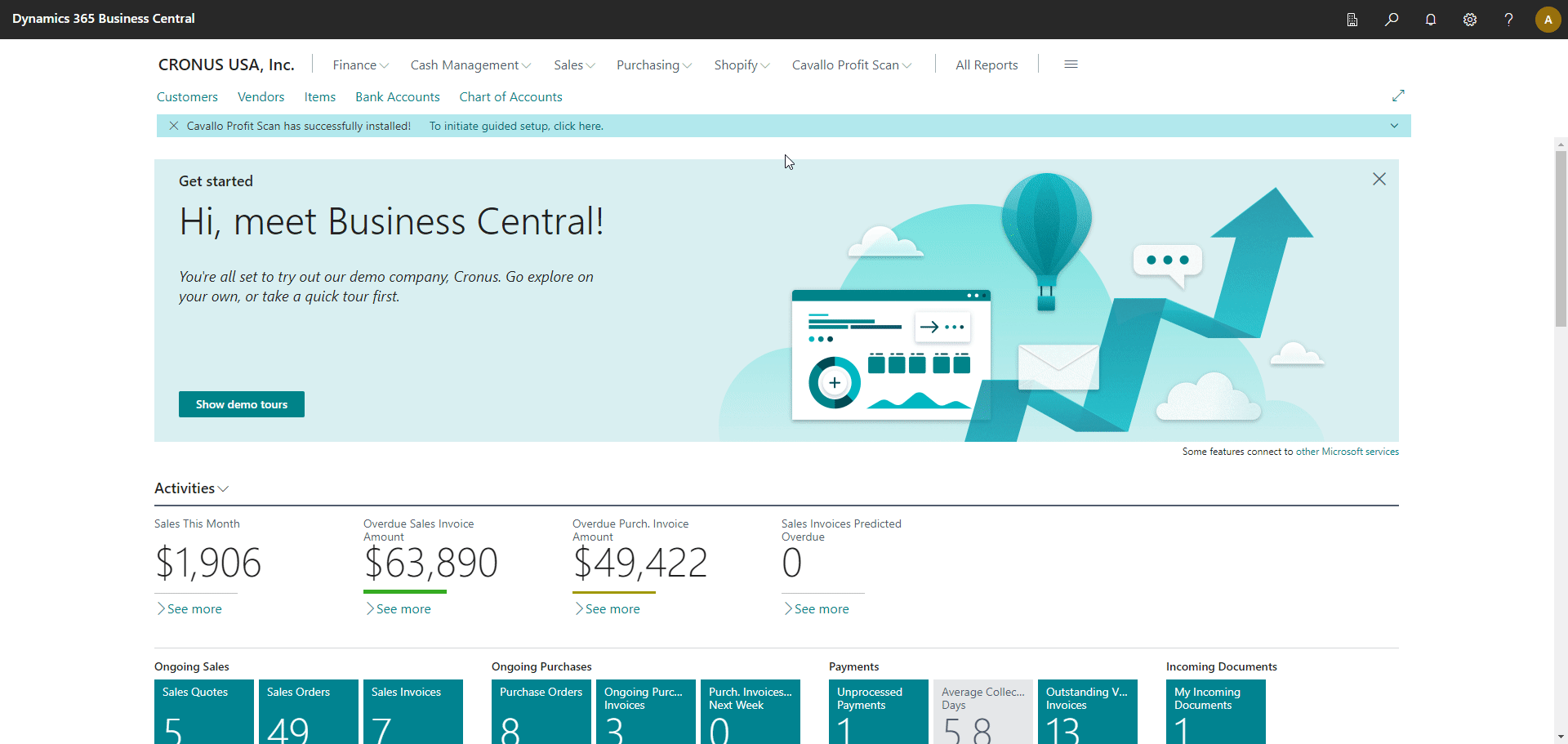Expand the Finance menu
Screen dimensions: 1568x744
coord(360,65)
